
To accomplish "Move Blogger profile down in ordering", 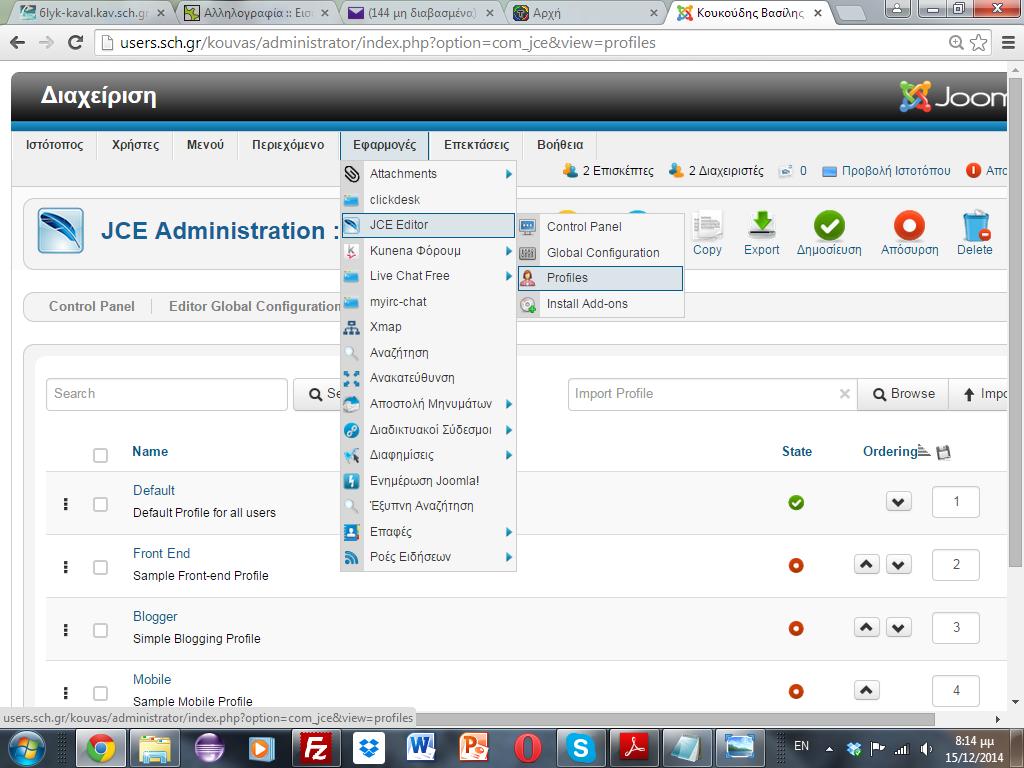I will (899, 628).
